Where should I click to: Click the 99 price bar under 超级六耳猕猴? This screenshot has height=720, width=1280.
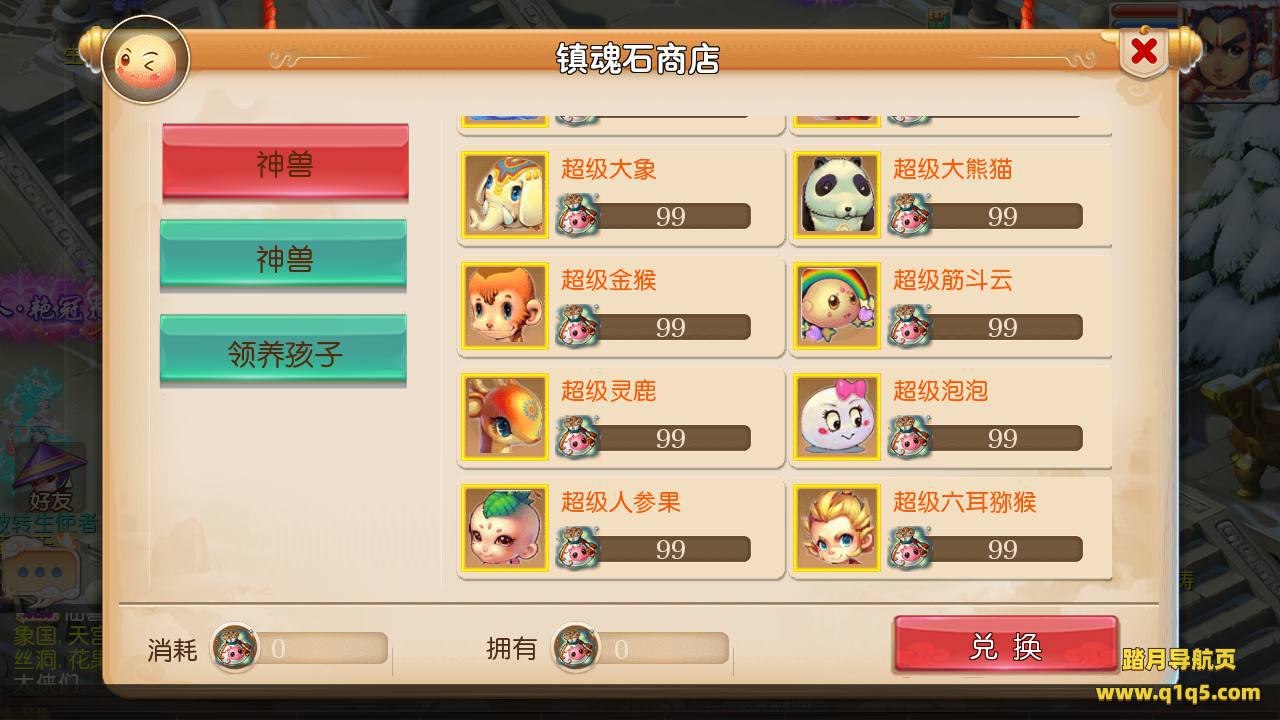pos(986,549)
